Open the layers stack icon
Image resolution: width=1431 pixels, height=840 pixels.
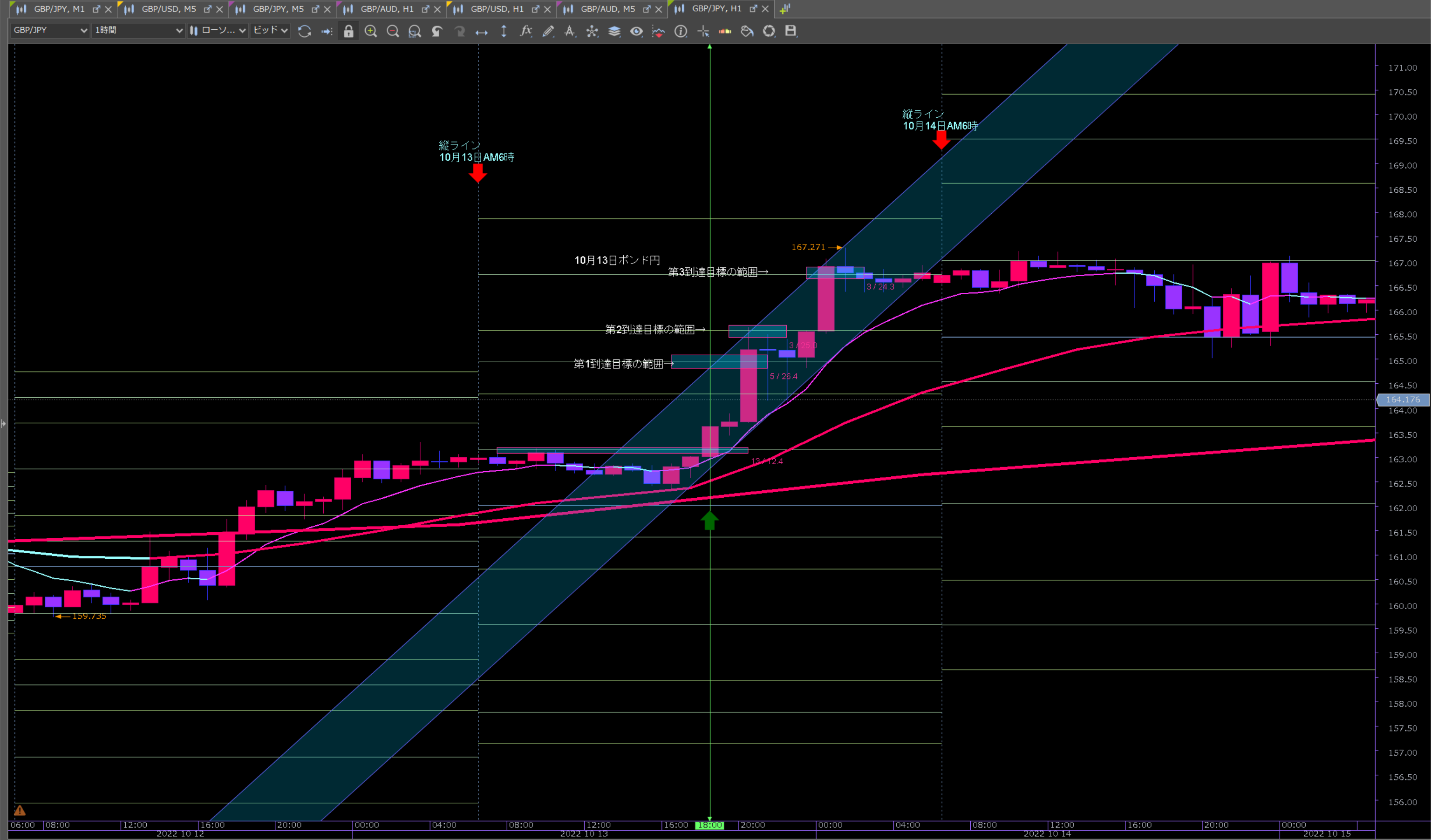[614, 31]
